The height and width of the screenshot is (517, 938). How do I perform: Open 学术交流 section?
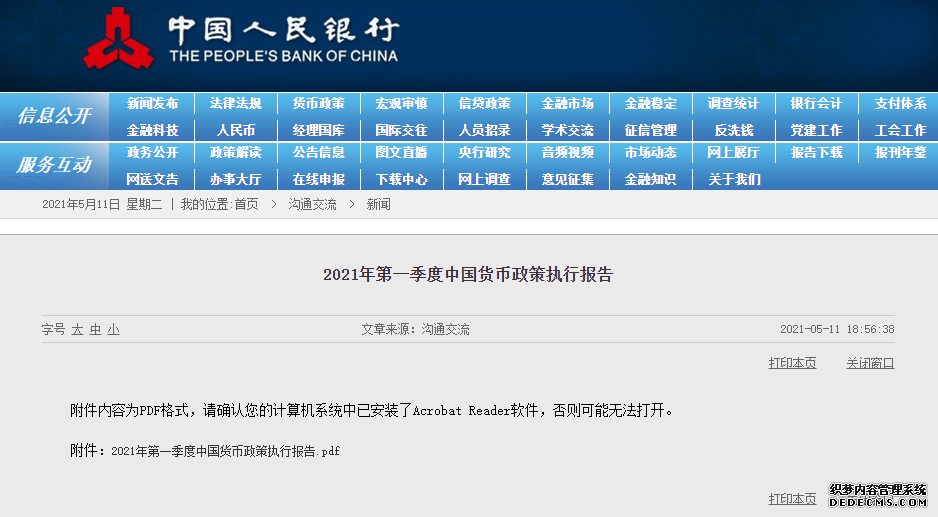[x=568, y=130]
